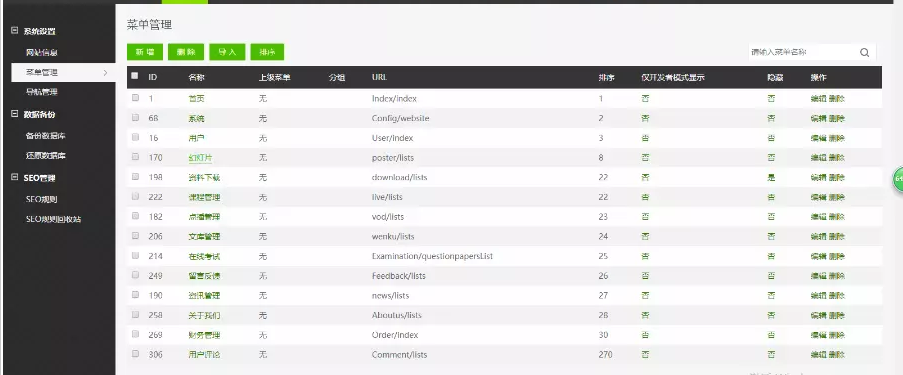The image size is (903, 375).
Task: Click the green 新增 button
Action: coord(145,52)
